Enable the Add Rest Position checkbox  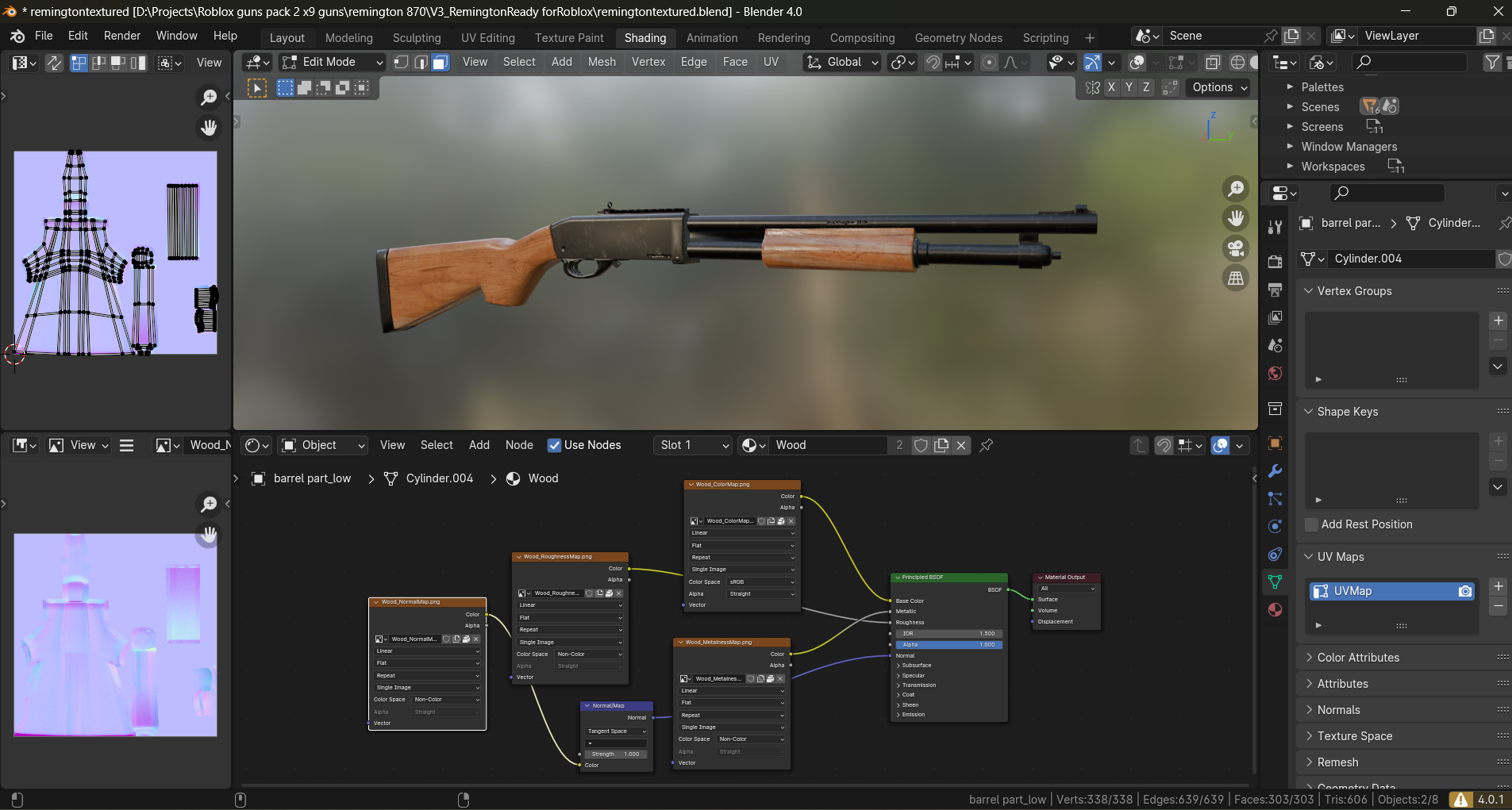tap(1312, 524)
